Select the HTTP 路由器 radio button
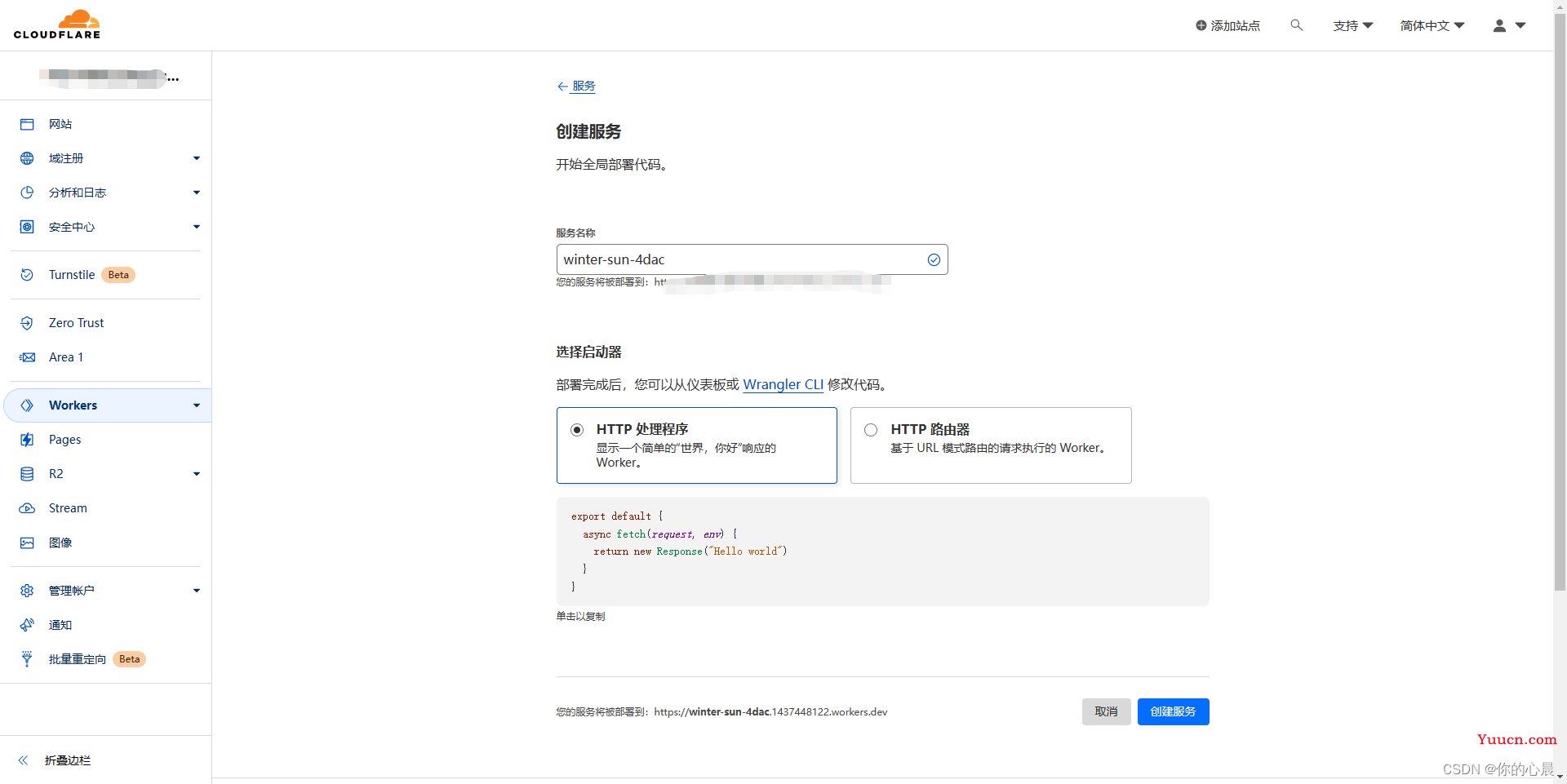 click(x=871, y=430)
